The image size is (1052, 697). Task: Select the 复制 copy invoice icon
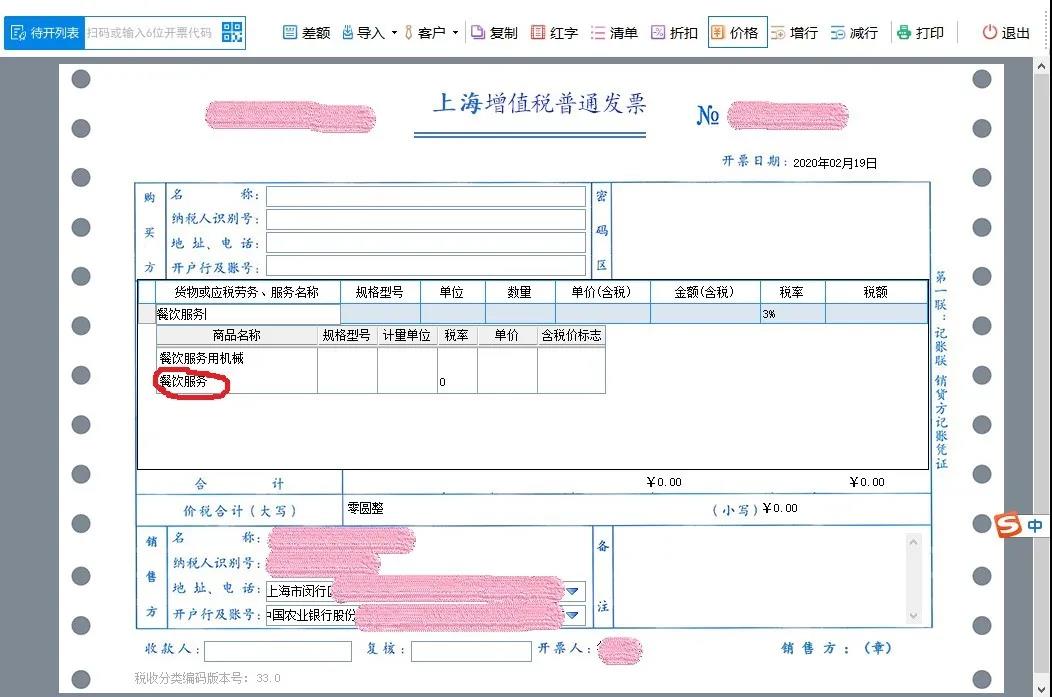click(493, 32)
